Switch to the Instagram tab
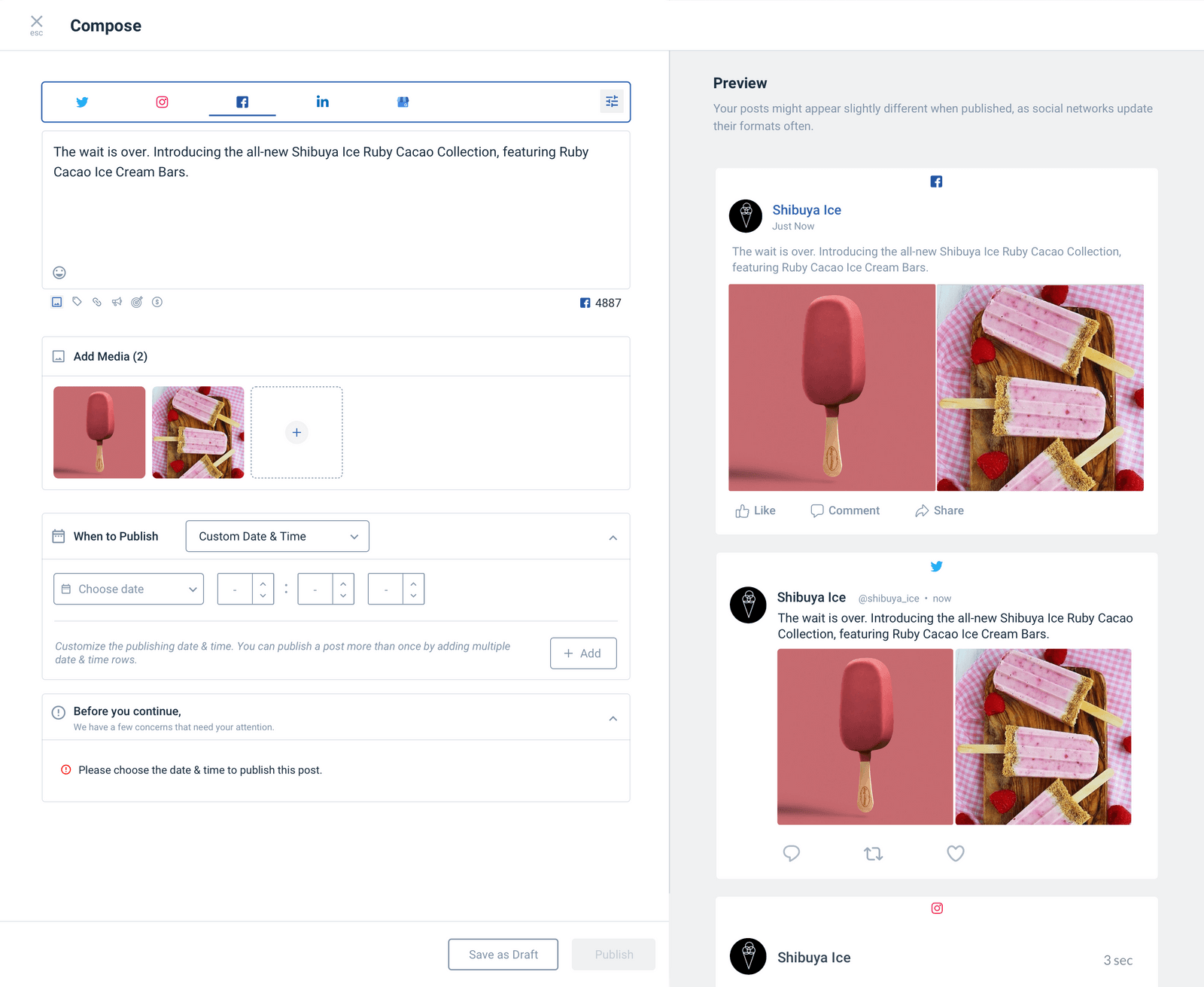 point(162,102)
